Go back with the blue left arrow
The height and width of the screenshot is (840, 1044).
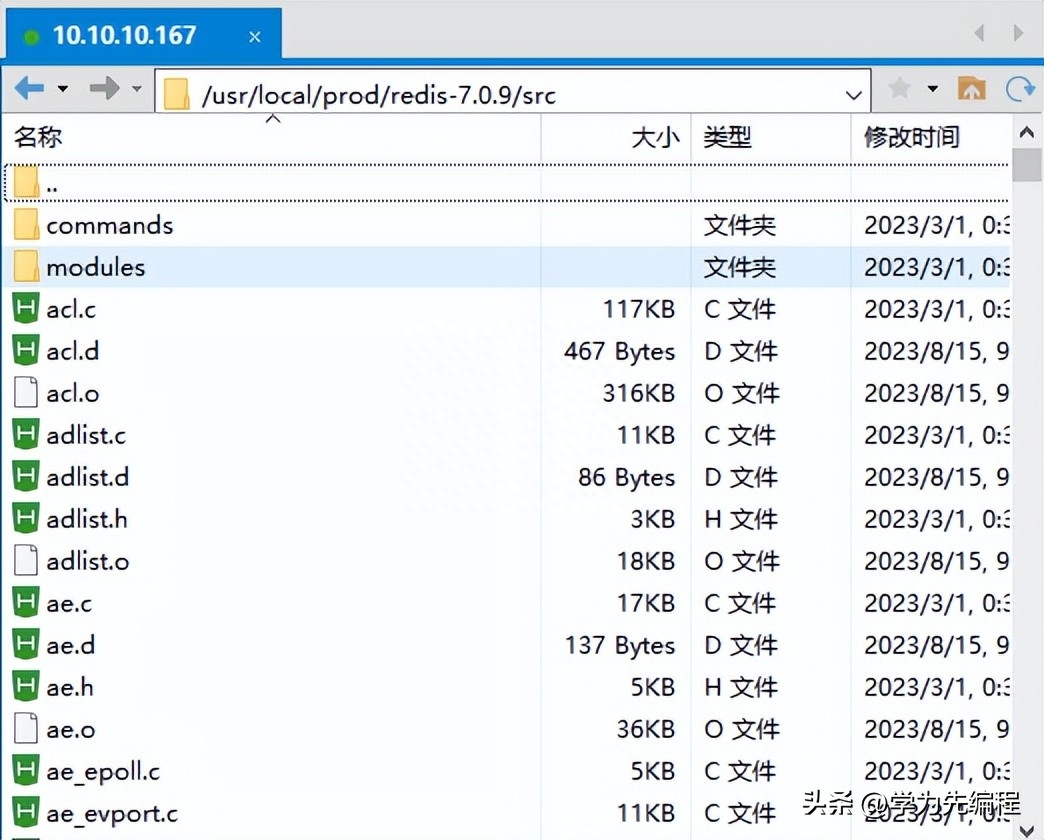coord(29,88)
